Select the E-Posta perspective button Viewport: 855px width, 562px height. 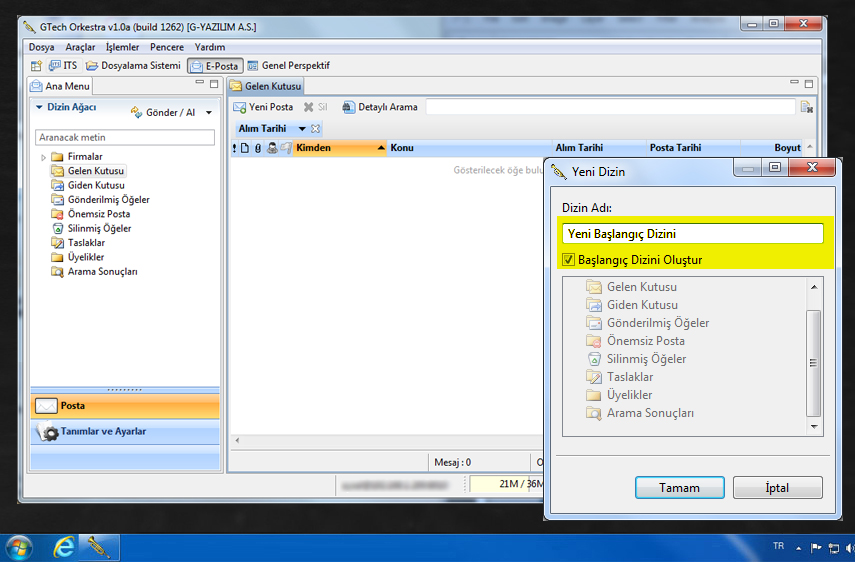(215, 66)
